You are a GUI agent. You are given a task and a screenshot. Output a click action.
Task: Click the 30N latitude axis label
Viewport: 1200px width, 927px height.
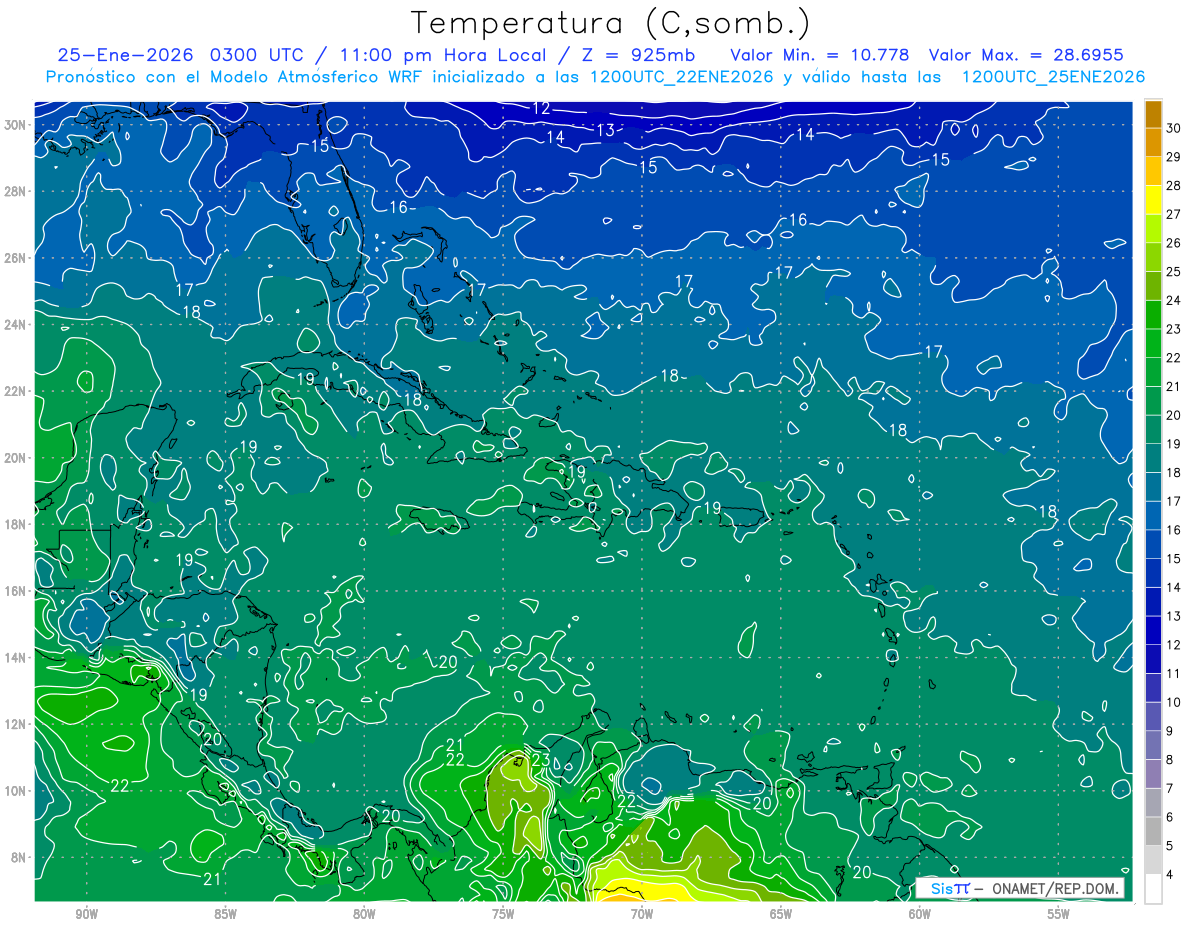coord(17,125)
